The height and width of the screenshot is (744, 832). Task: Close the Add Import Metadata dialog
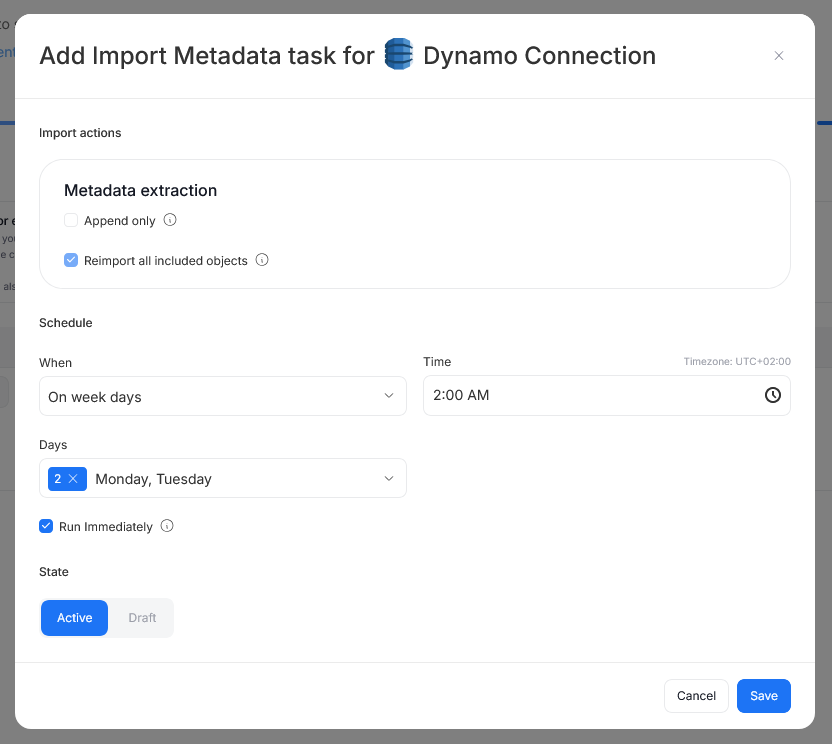pos(778,56)
